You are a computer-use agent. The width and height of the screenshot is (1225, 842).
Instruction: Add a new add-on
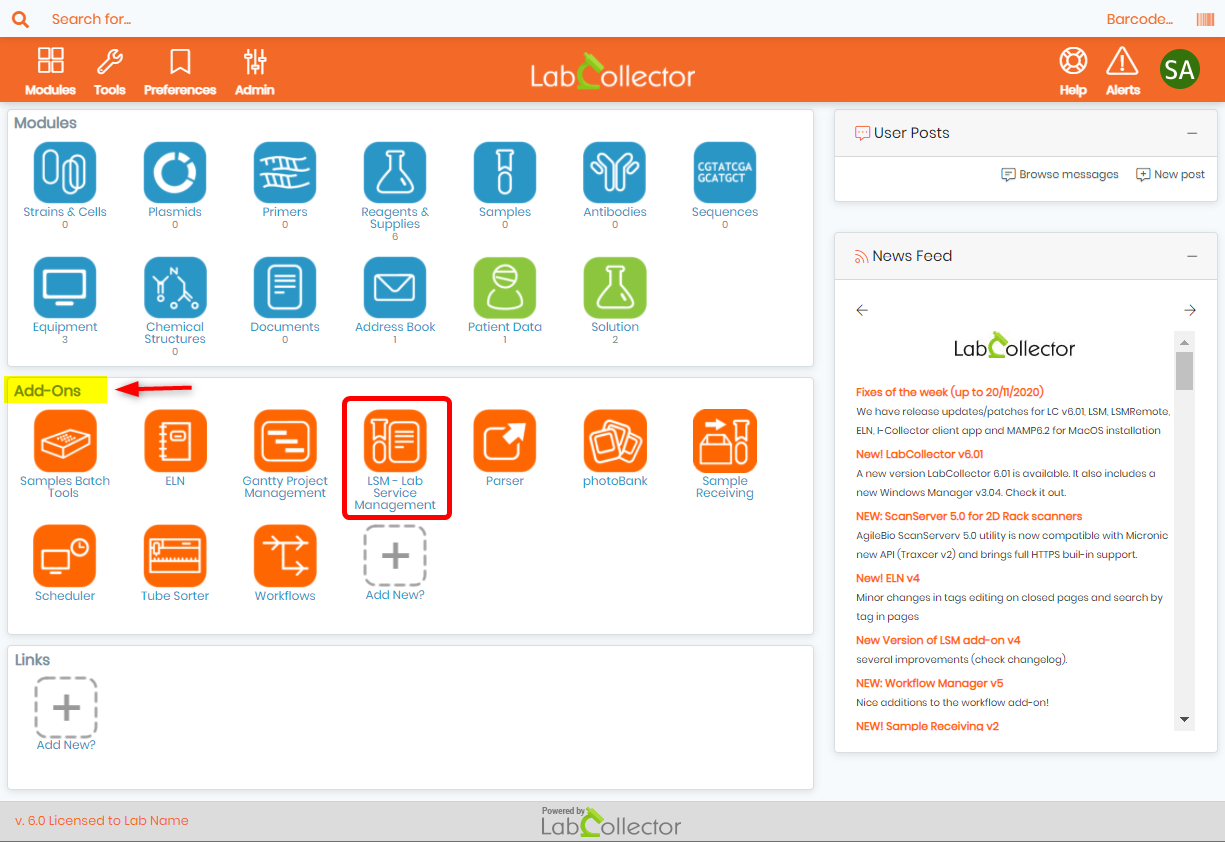pyautogui.click(x=395, y=556)
